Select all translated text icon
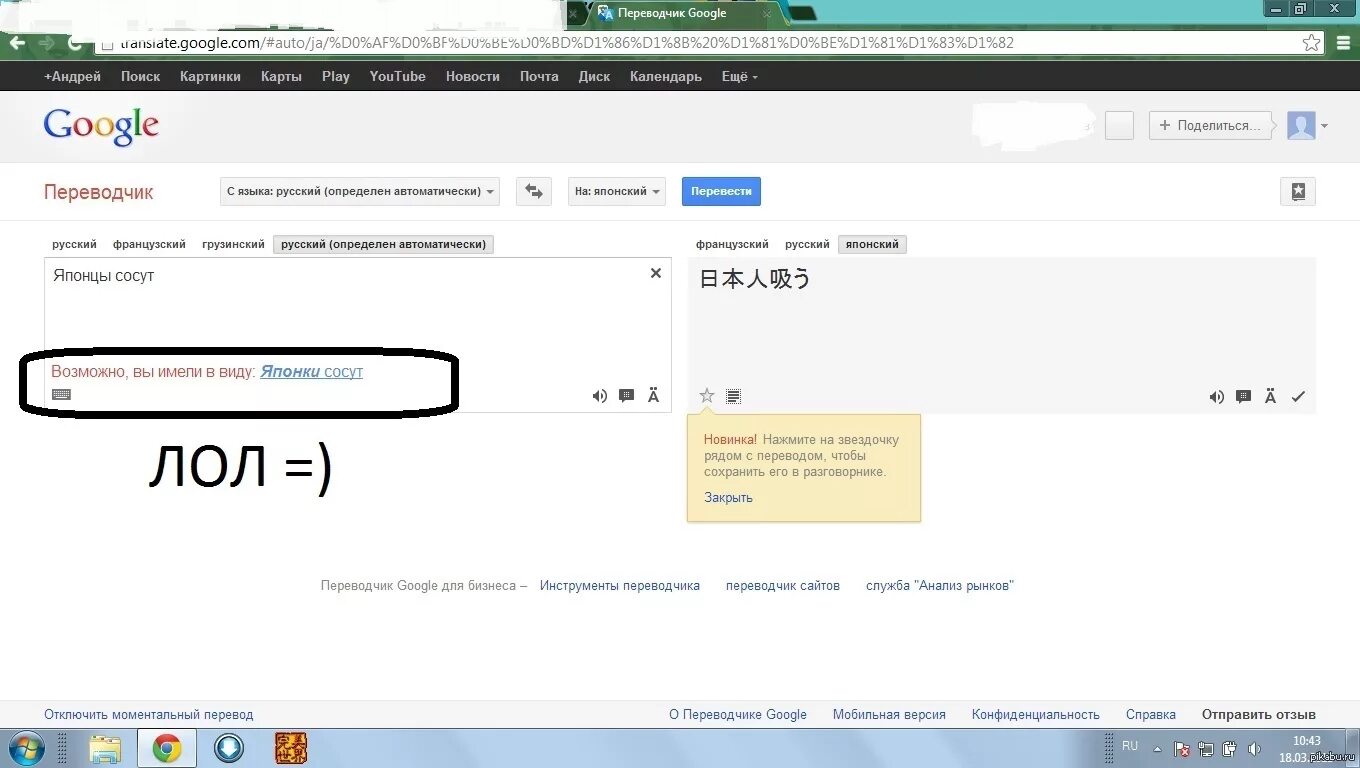Viewport: 1360px width, 768px height. coord(733,396)
